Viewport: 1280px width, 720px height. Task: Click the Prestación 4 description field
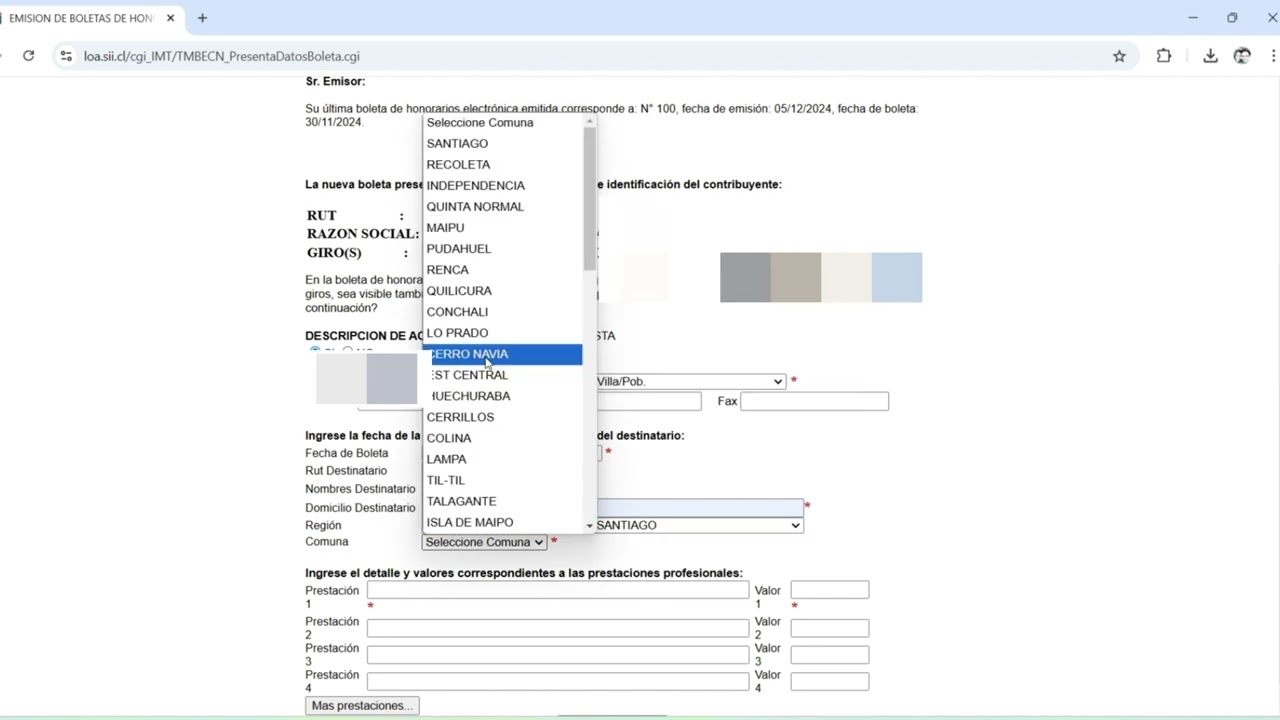pyautogui.click(x=557, y=682)
